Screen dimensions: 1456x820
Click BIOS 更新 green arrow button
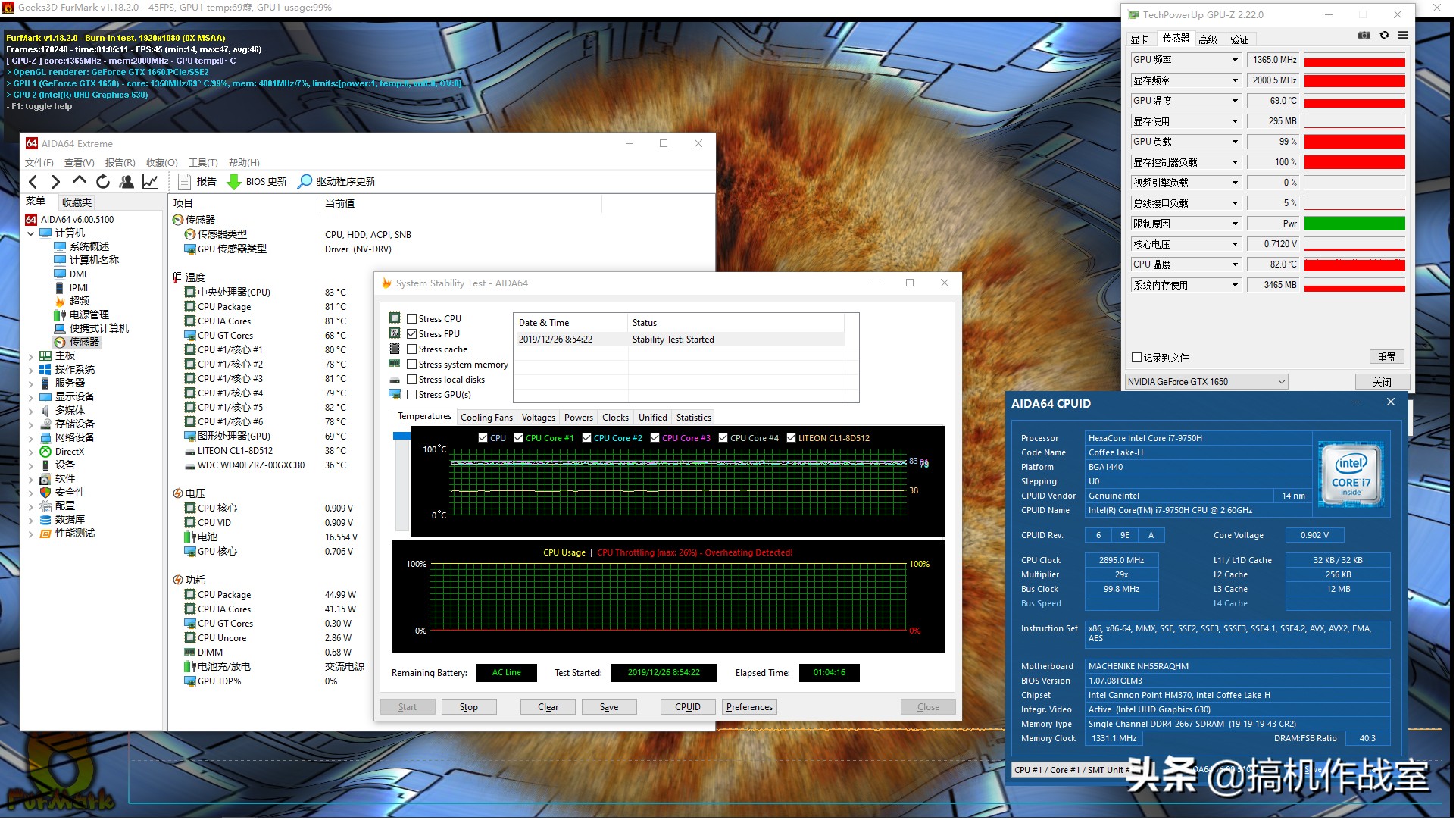pos(257,182)
